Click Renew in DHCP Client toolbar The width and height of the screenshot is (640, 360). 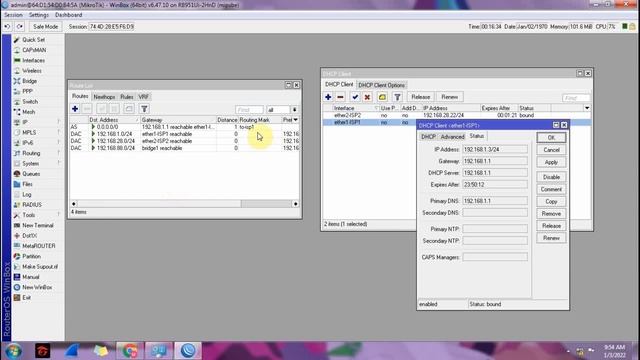pos(449,97)
